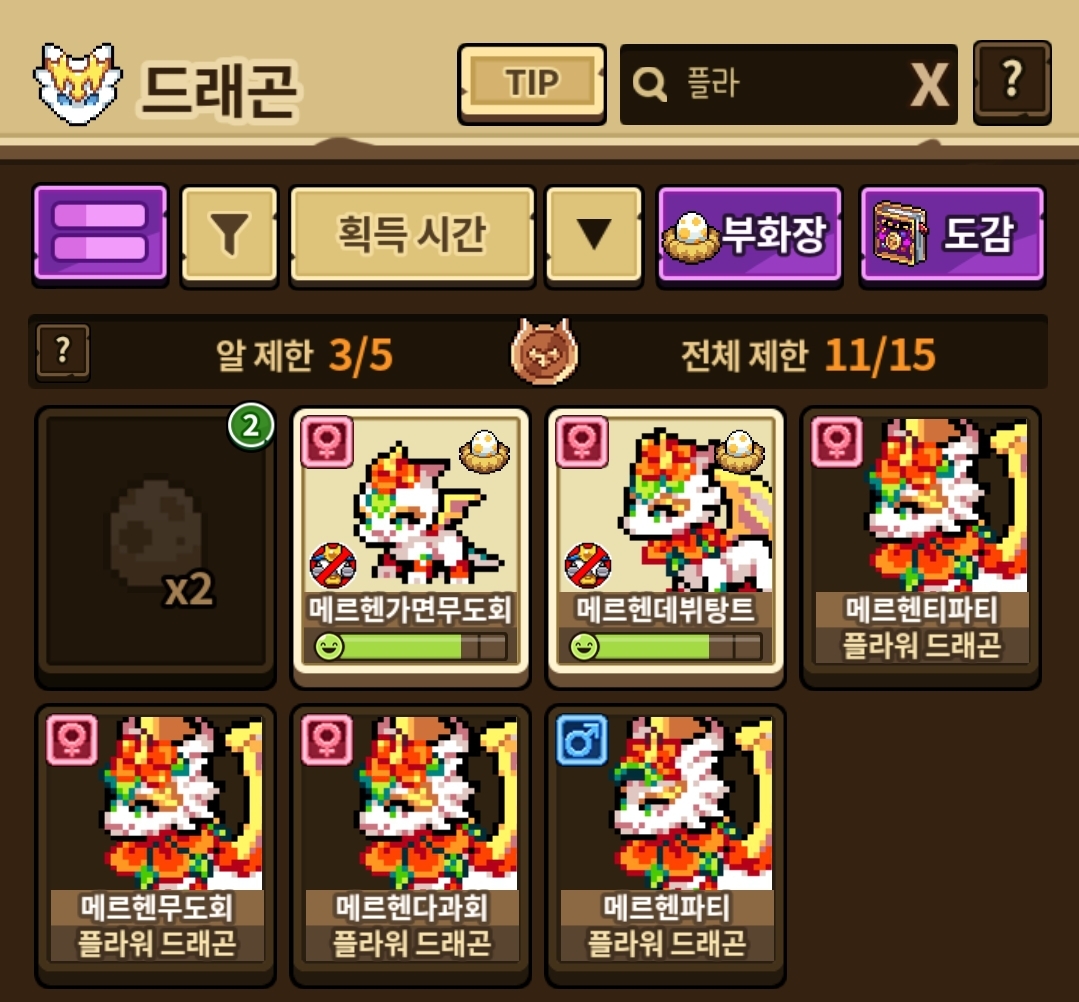Flip sort order with the down arrow
Screen dimensions: 1079x1002
pyautogui.click(x=594, y=235)
